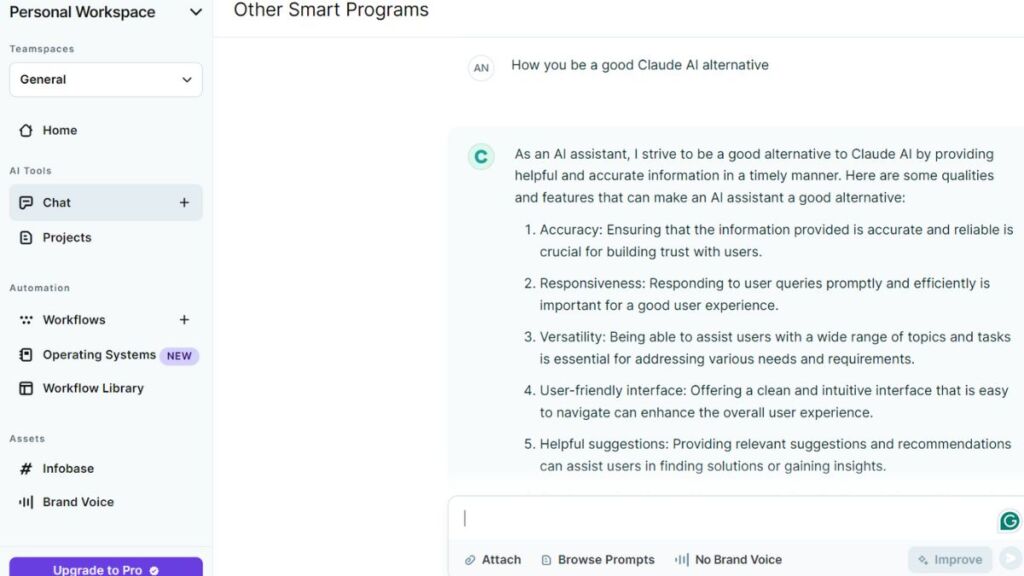This screenshot has height=576, width=1024.
Task: Click the Grammarly icon in input box
Action: (1010, 521)
